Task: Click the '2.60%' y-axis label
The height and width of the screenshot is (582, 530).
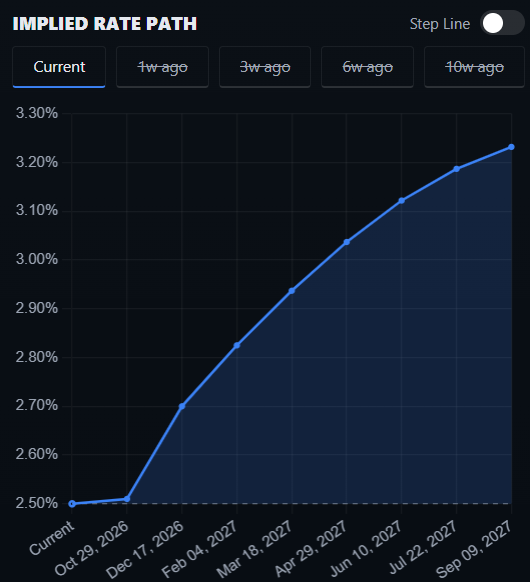Action: pyautogui.click(x=37, y=454)
